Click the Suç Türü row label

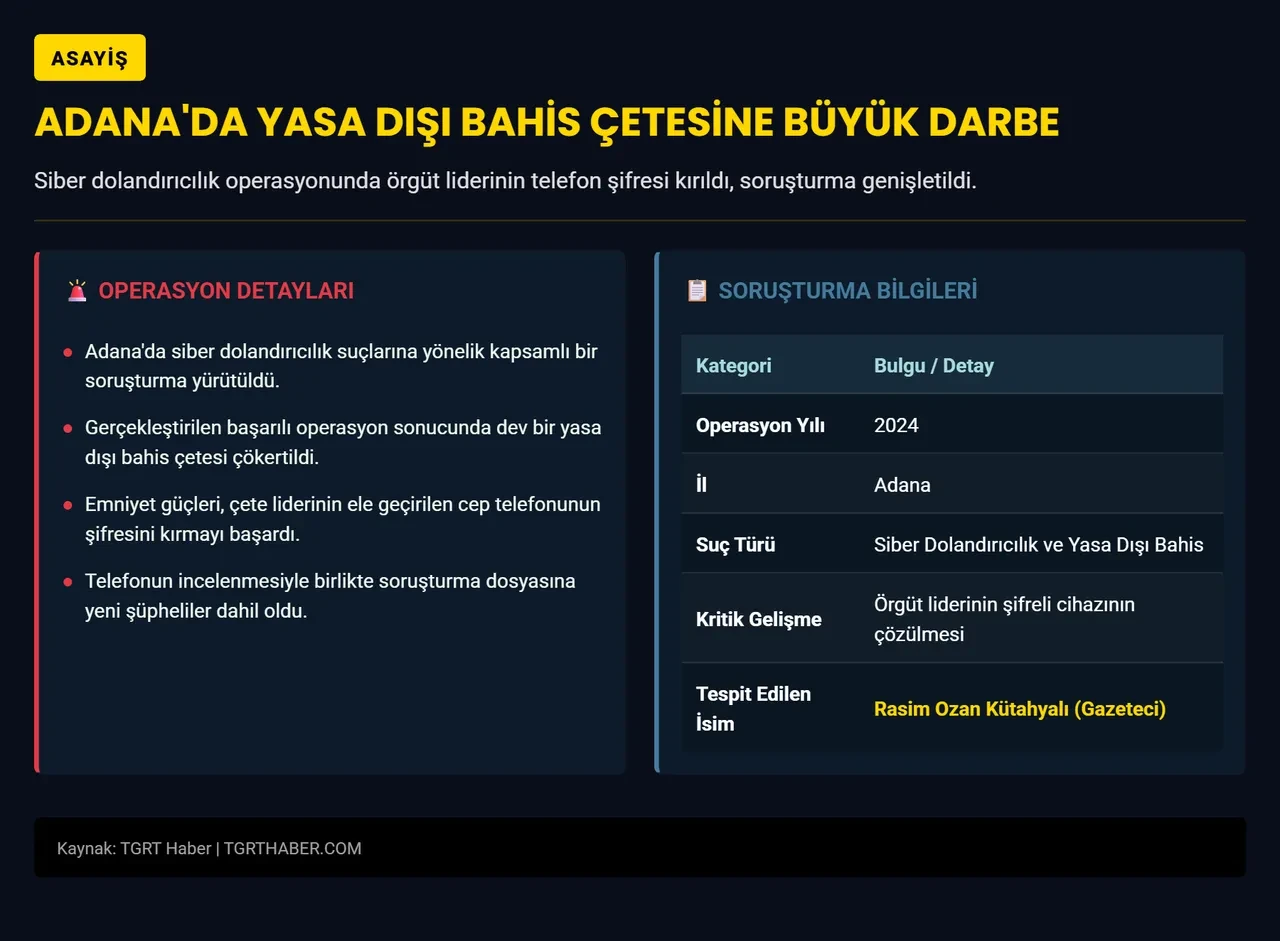coord(735,545)
